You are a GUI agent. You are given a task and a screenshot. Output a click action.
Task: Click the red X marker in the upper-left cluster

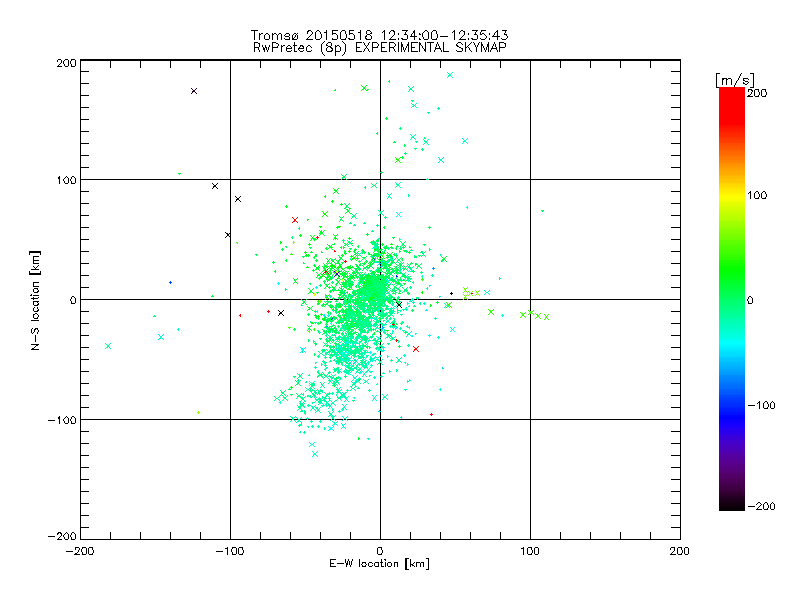coord(295,220)
